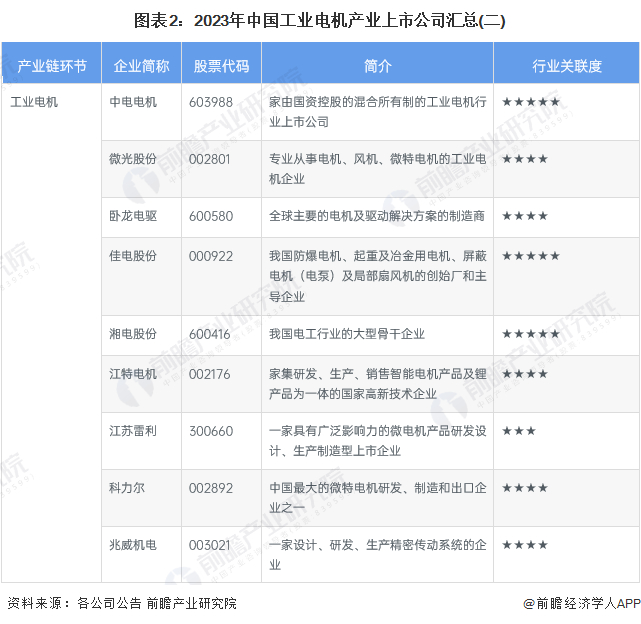Screen dimensions: 641x624
Task: Click the 企业简称 column header
Action: (x=141, y=65)
